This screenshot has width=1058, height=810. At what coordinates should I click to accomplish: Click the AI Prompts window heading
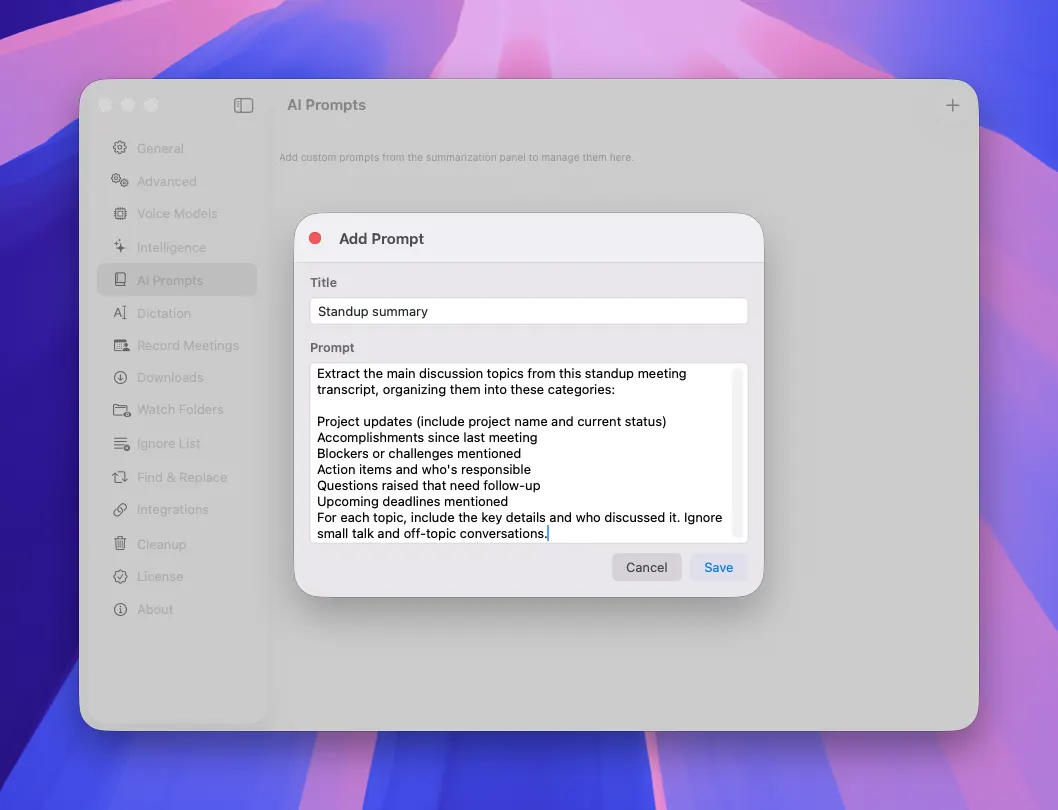coord(327,105)
